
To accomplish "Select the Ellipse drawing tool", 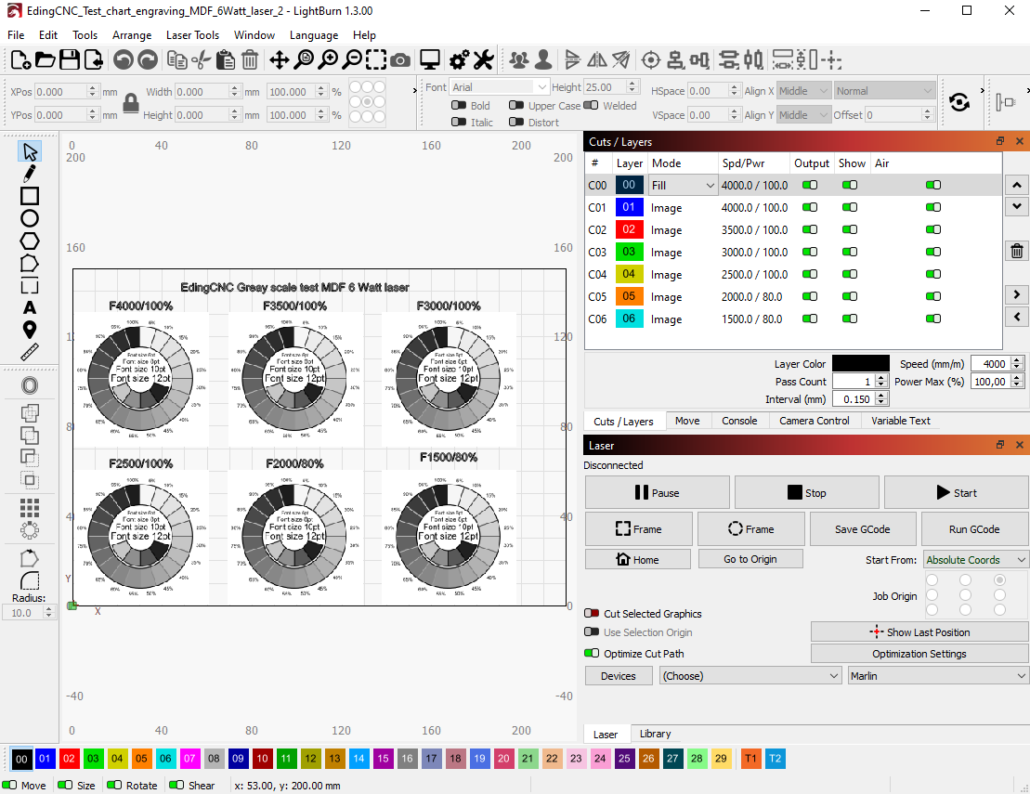I will point(30,218).
